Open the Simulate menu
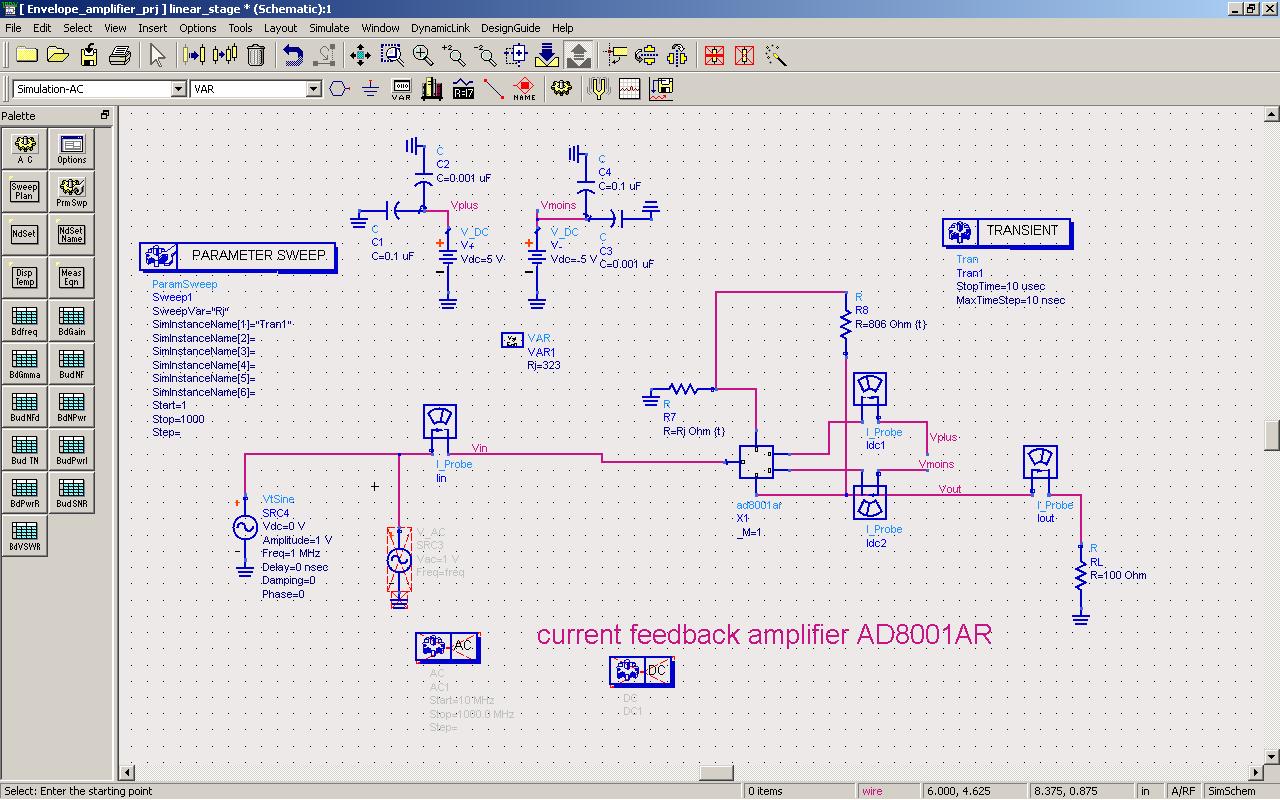1280x800 pixels. [328, 28]
